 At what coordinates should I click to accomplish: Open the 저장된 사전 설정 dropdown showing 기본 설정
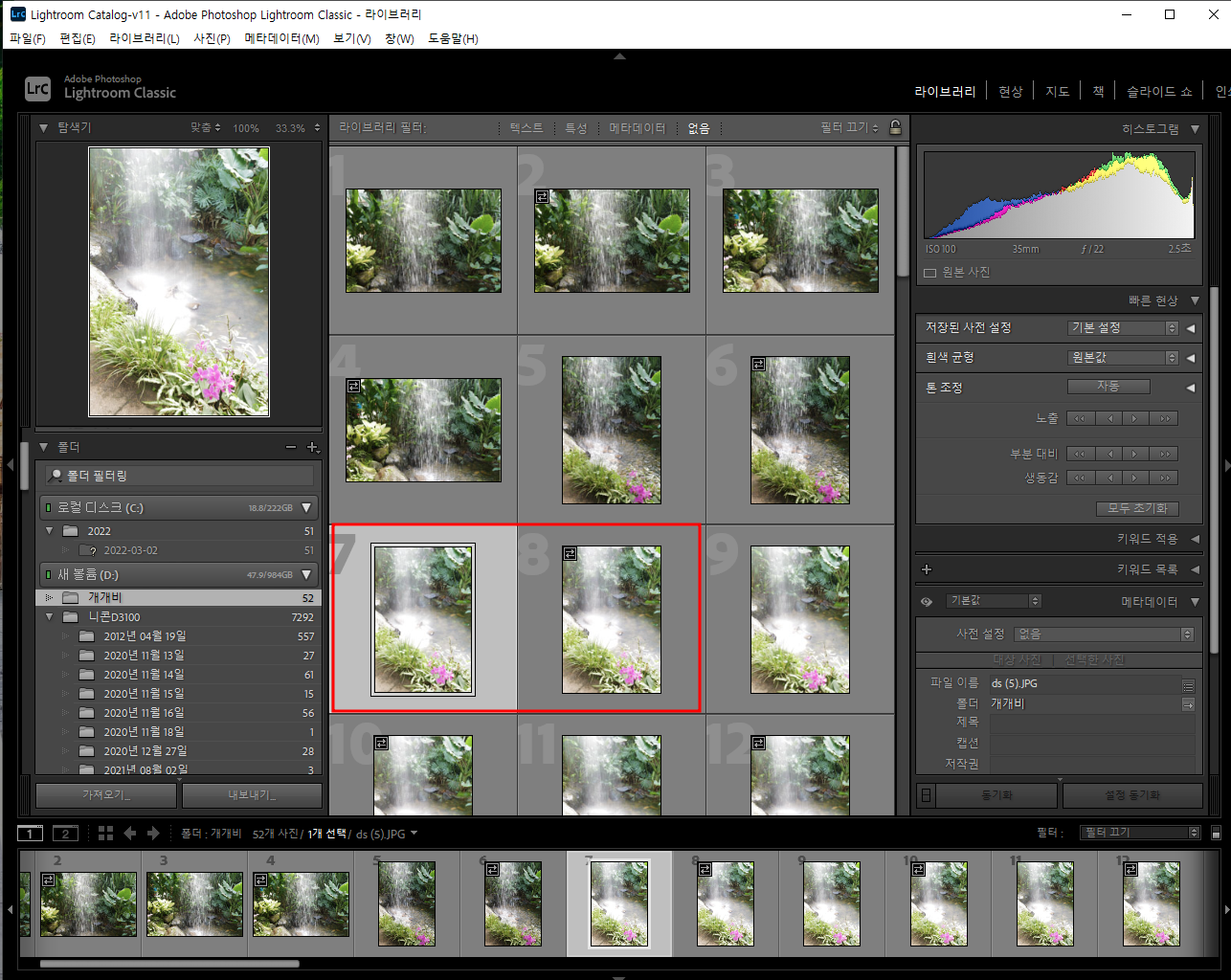[1123, 328]
